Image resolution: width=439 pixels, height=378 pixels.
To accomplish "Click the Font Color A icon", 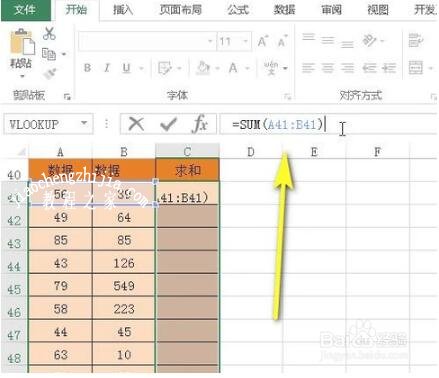I will point(233,68).
